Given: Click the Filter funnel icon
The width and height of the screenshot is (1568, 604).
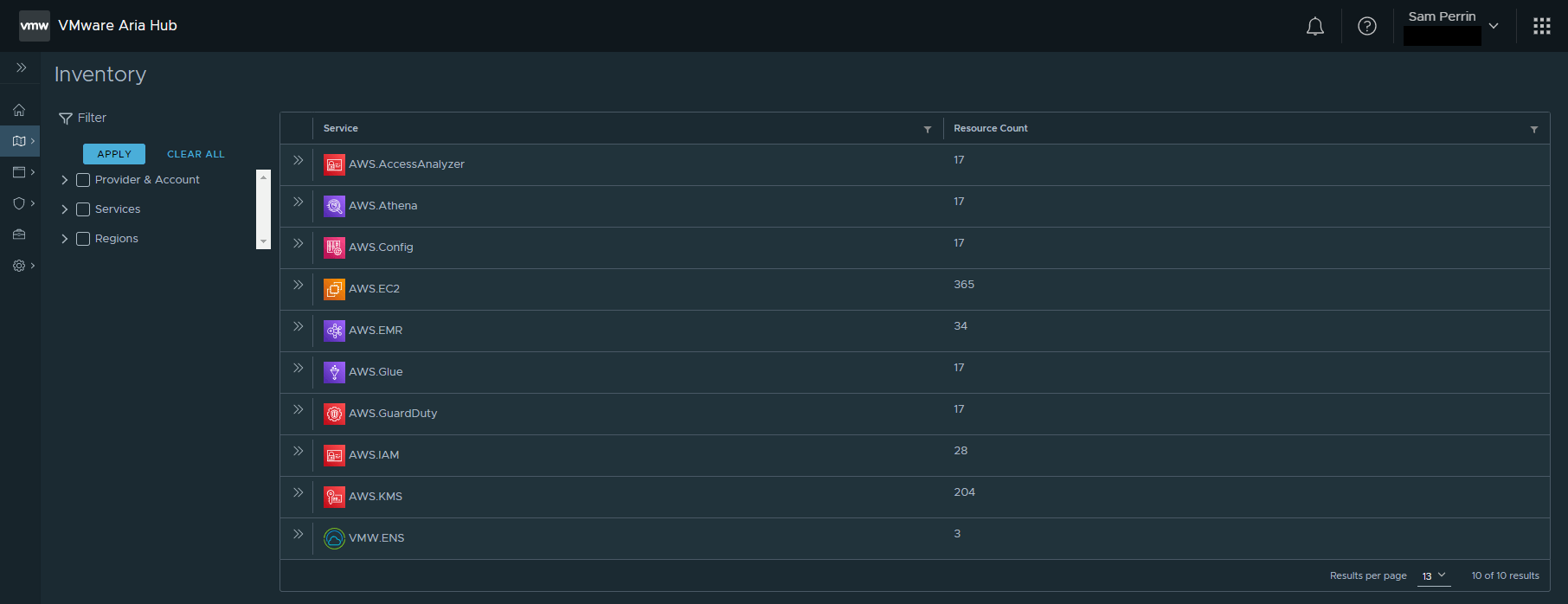Looking at the screenshot, I should [x=65, y=119].
